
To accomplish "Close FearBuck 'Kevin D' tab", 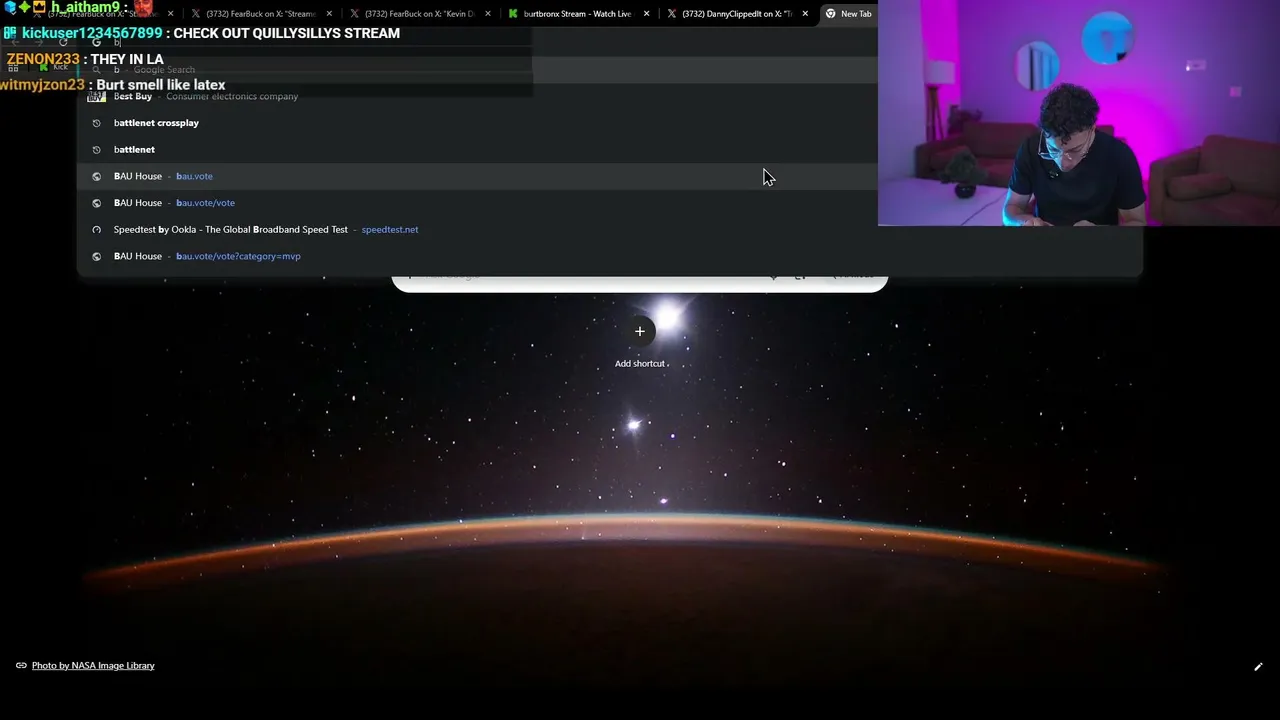I will 488,14.
